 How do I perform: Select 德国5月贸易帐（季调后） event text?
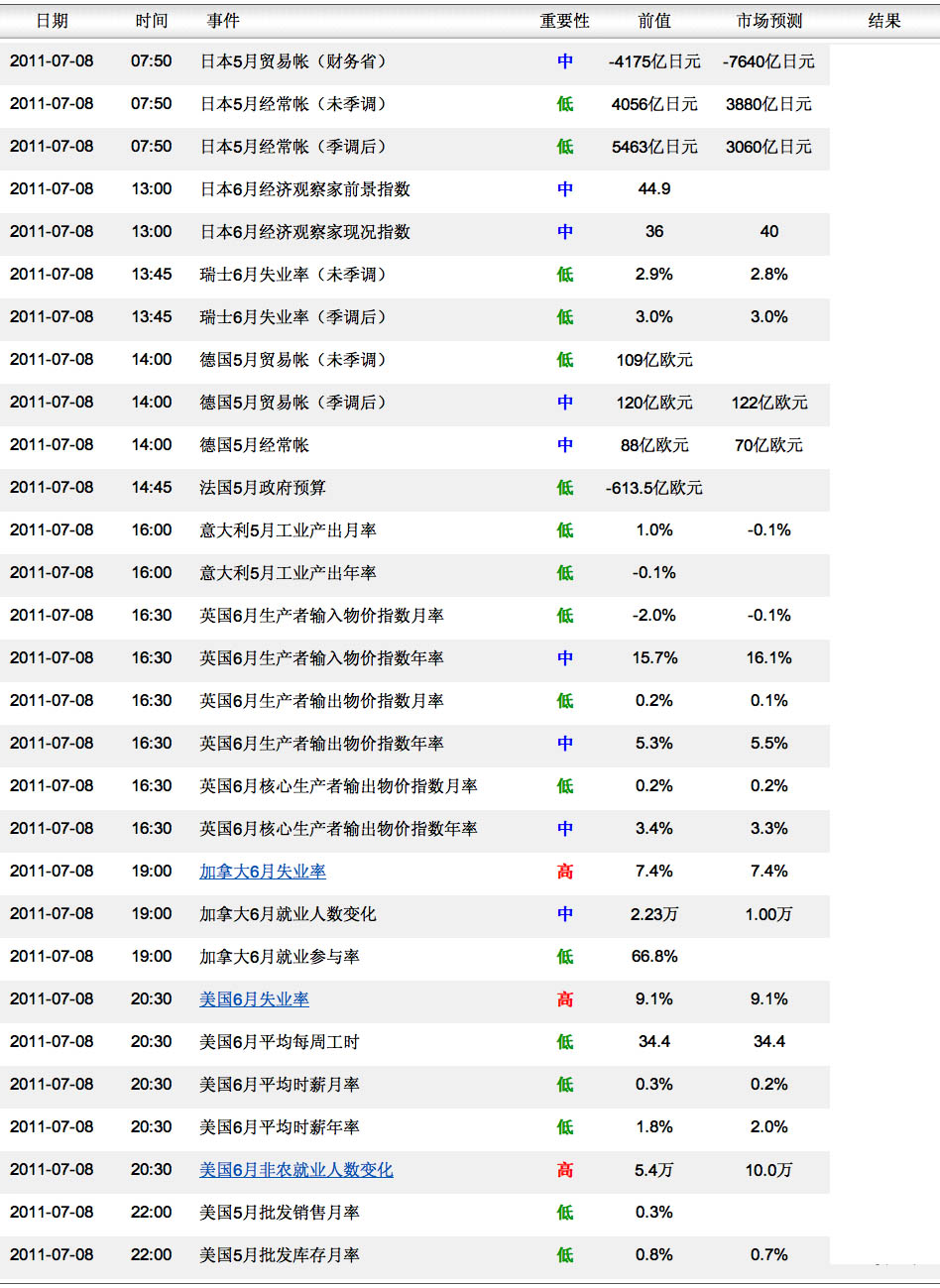click(297, 403)
